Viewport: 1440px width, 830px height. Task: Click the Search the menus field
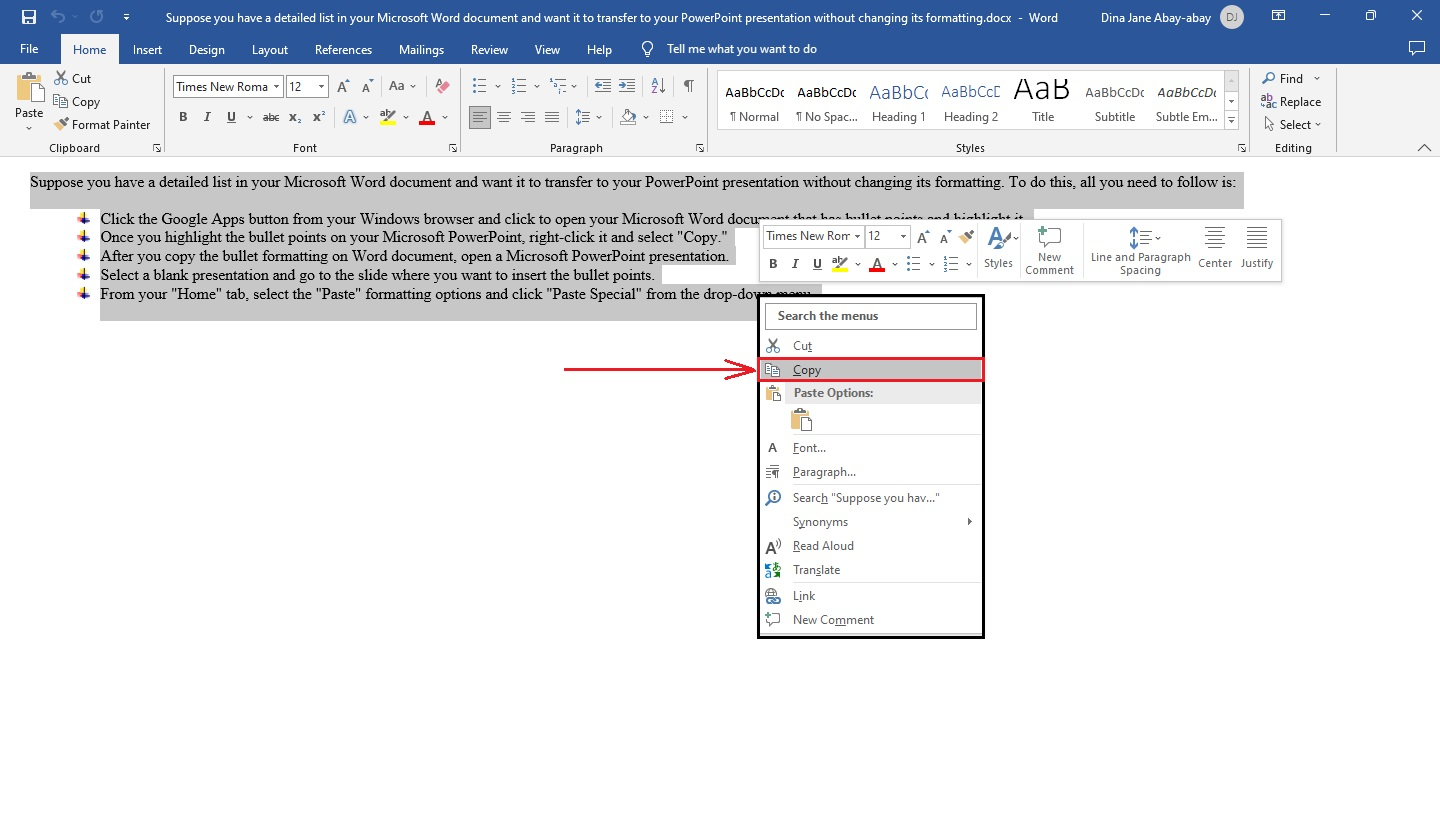coord(870,315)
